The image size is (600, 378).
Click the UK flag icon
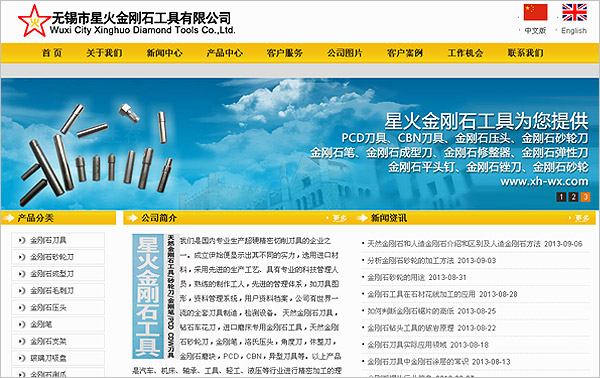[574, 12]
